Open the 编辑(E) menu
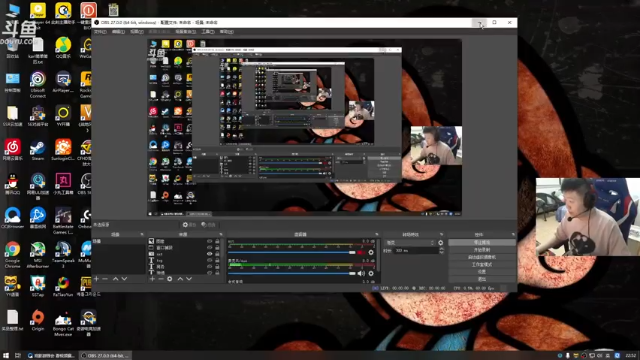The height and width of the screenshot is (360, 640). click(118, 32)
